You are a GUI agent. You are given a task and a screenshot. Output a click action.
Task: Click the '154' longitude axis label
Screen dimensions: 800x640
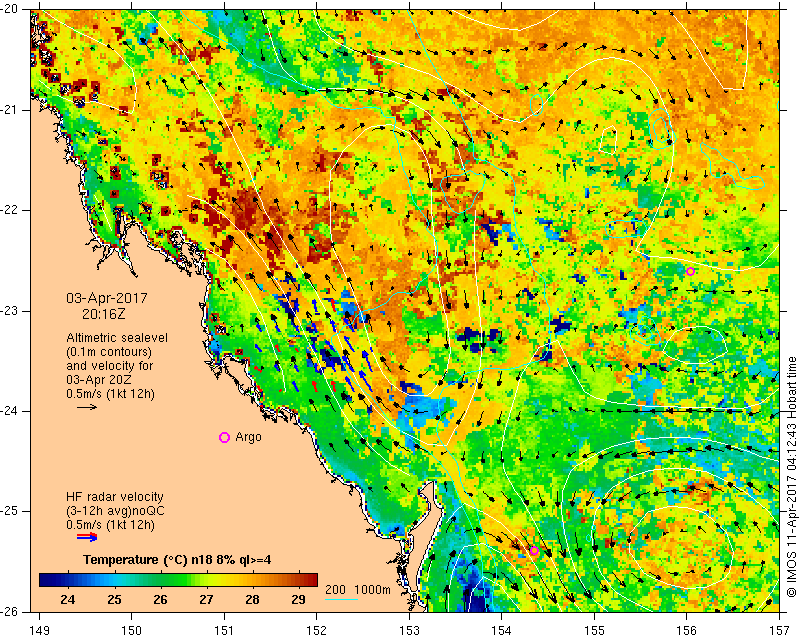[502, 631]
